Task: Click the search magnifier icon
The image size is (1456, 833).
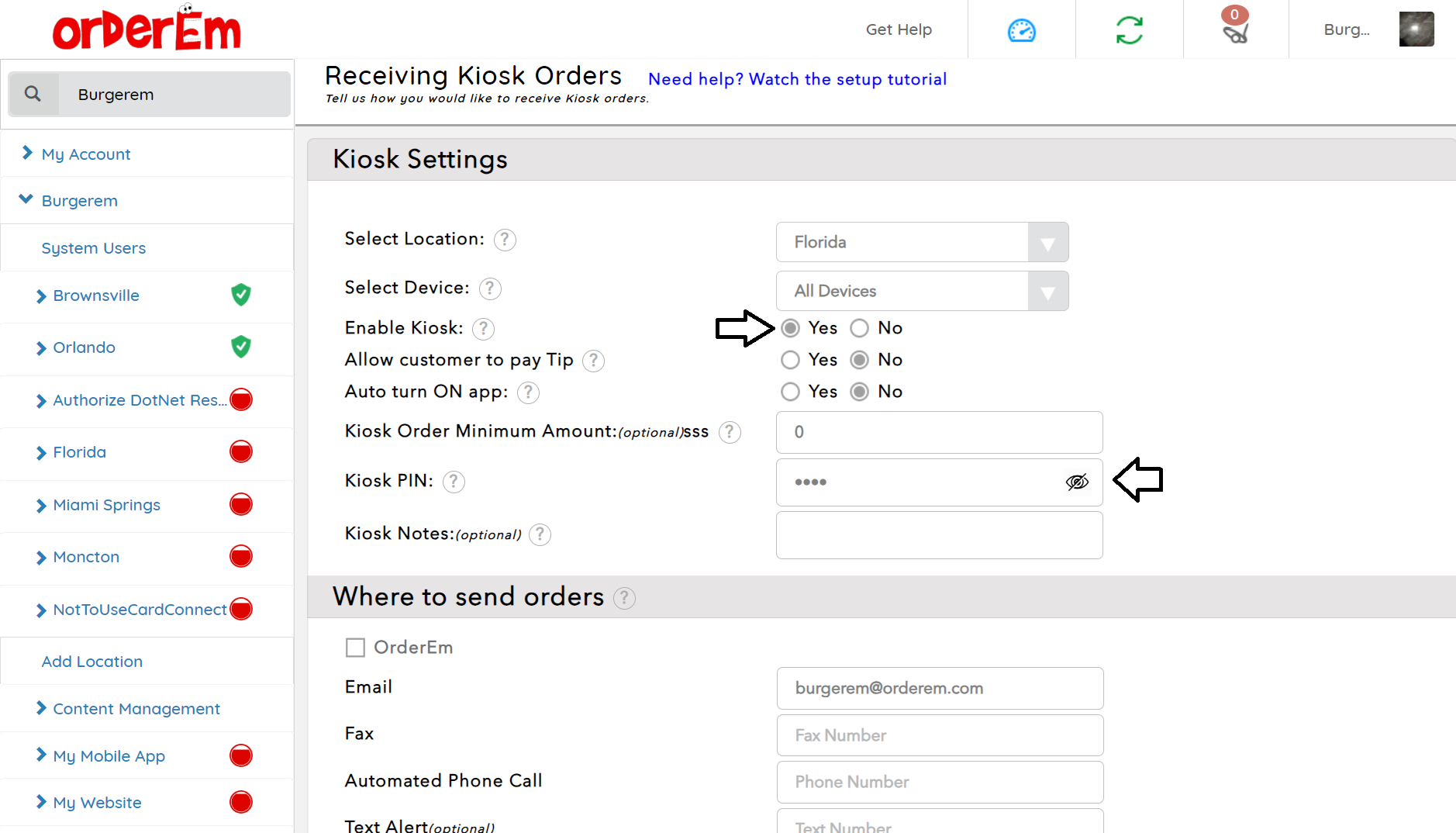Action: (33, 94)
